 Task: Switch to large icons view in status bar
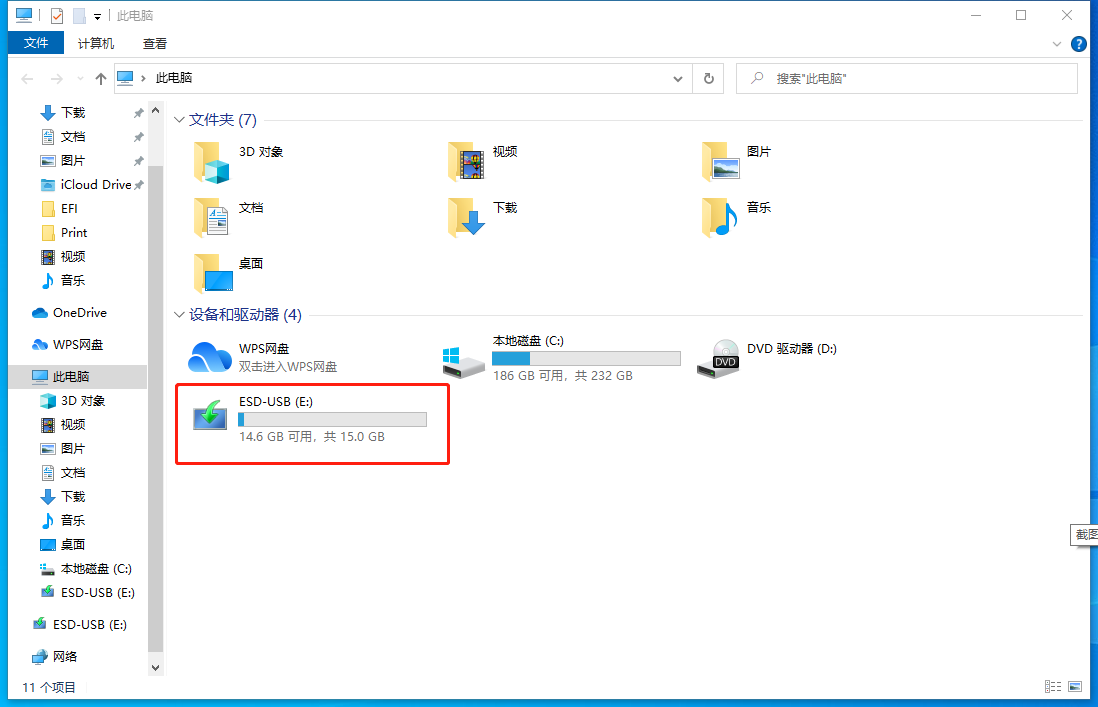1075,687
